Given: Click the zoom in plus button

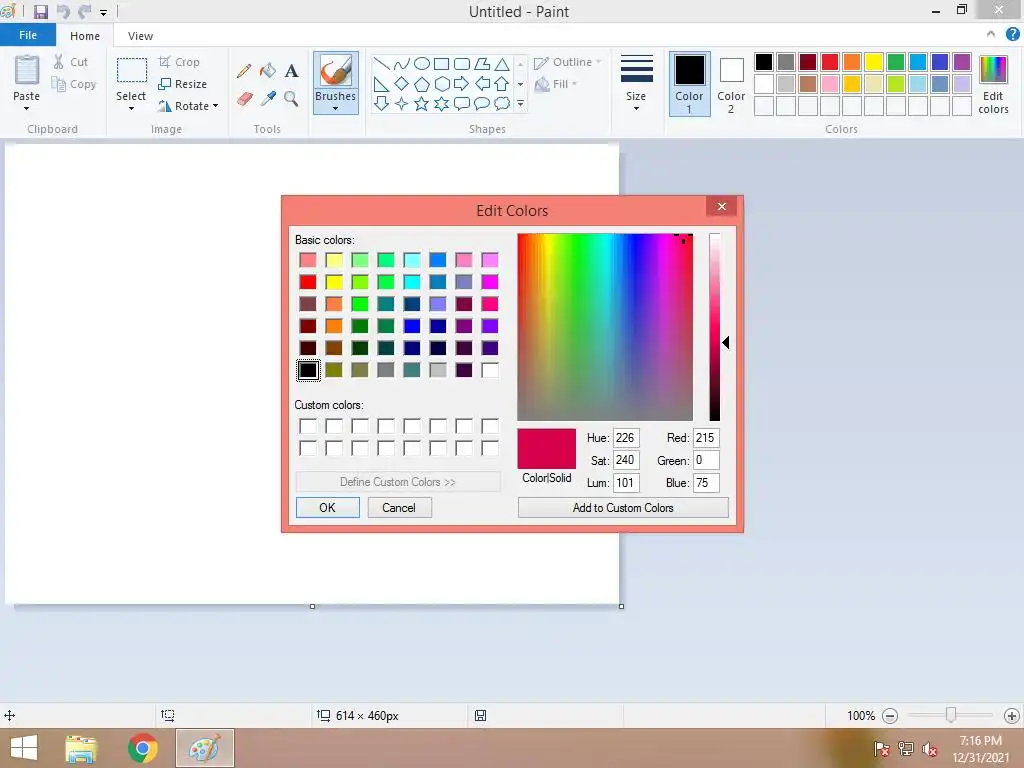Looking at the screenshot, I should pyautogui.click(x=1012, y=716).
